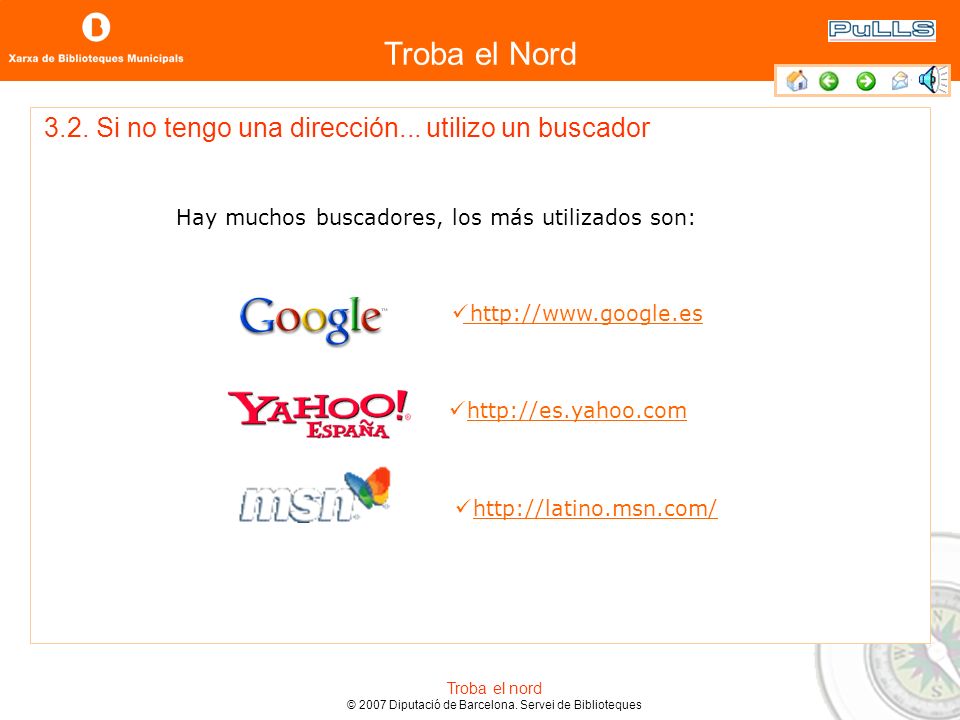Open the http://latino.msn.com/ link
Screen dimensions: 960x720
click(x=595, y=508)
